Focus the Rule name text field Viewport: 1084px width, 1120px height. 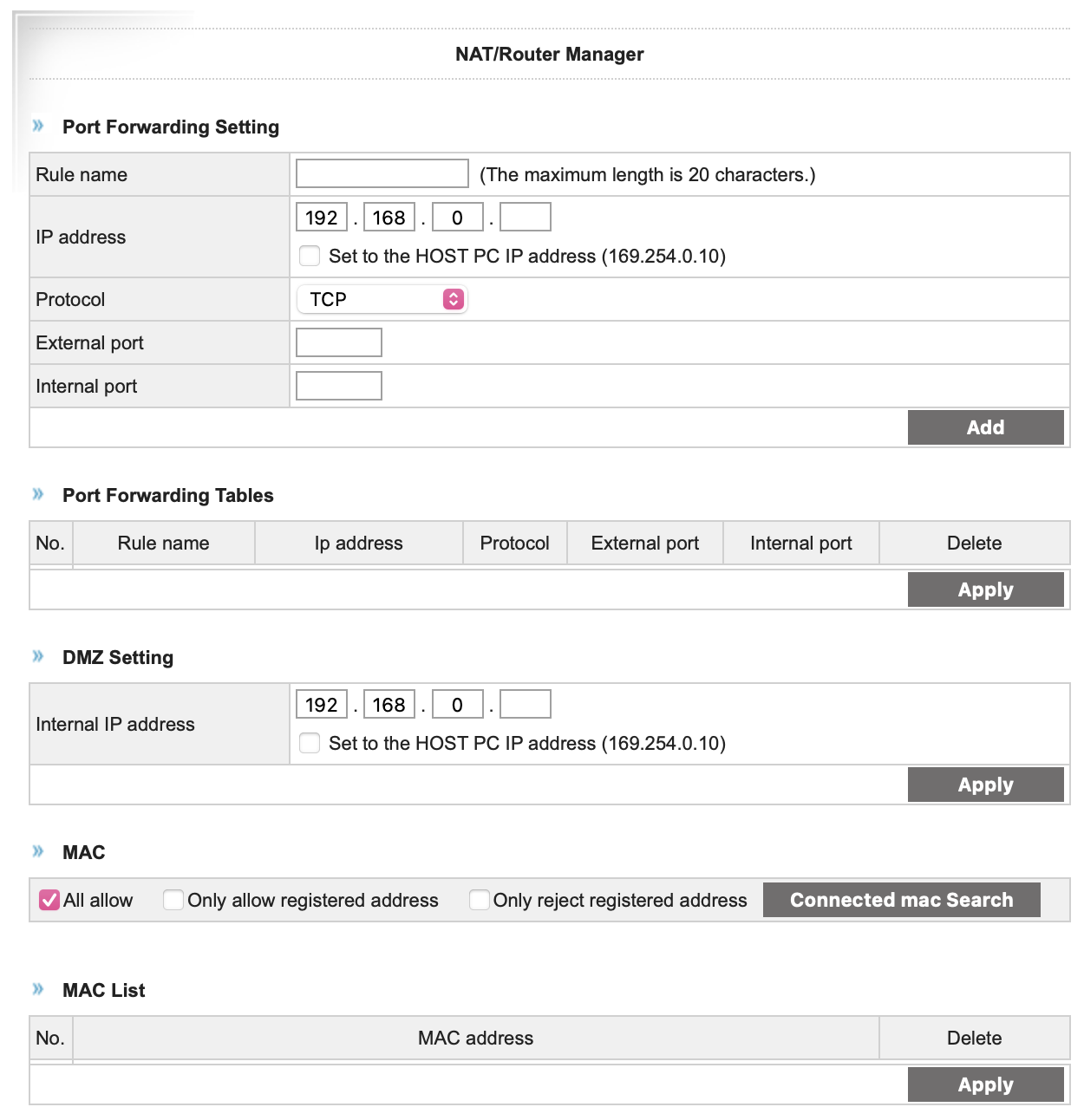click(382, 173)
